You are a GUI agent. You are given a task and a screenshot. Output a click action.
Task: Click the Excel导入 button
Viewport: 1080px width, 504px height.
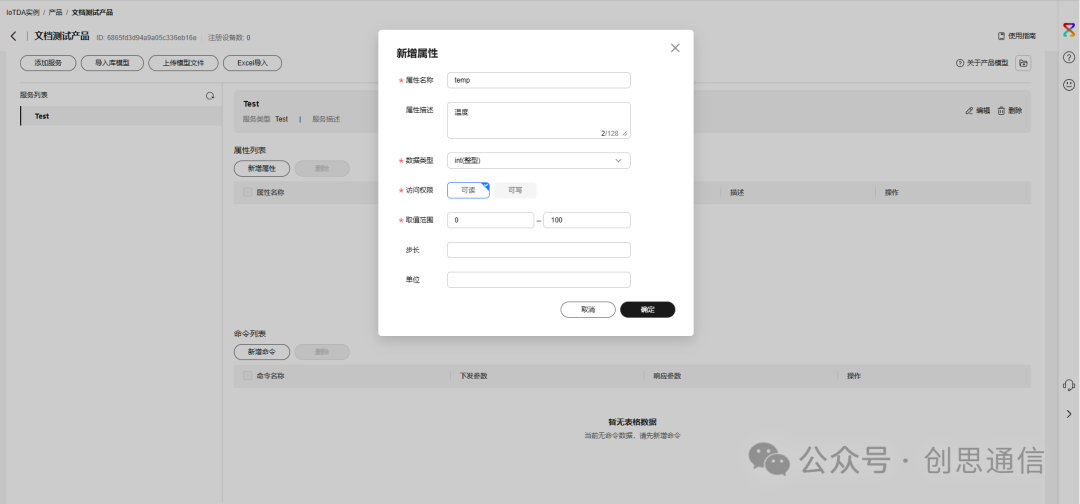click(x=252, y=63)
